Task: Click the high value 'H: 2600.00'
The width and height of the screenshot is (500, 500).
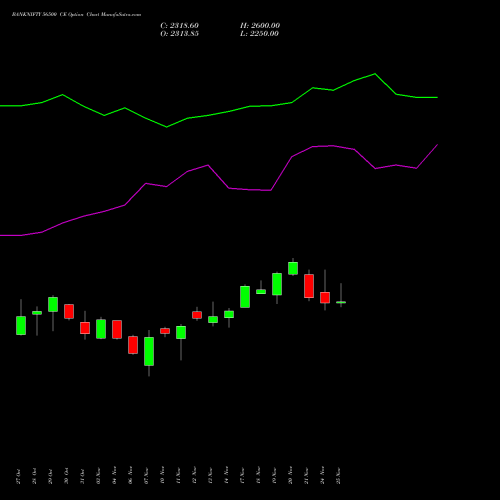Action: click(260, 26)
